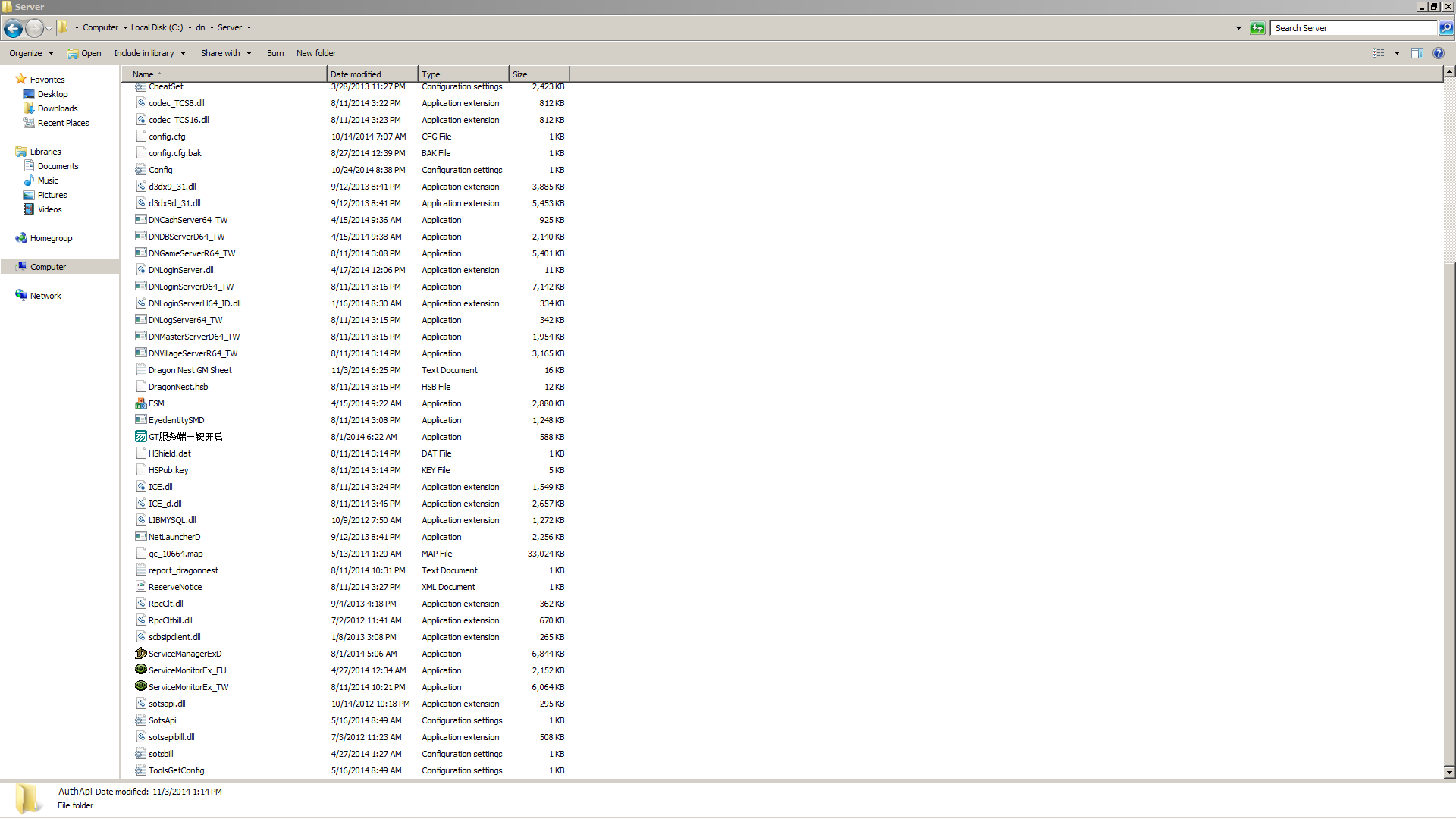The width and height of the screenshot is (1456, 819).
Task: Click the vertical scrollbar down arrow
Action: click(1449, 773)
